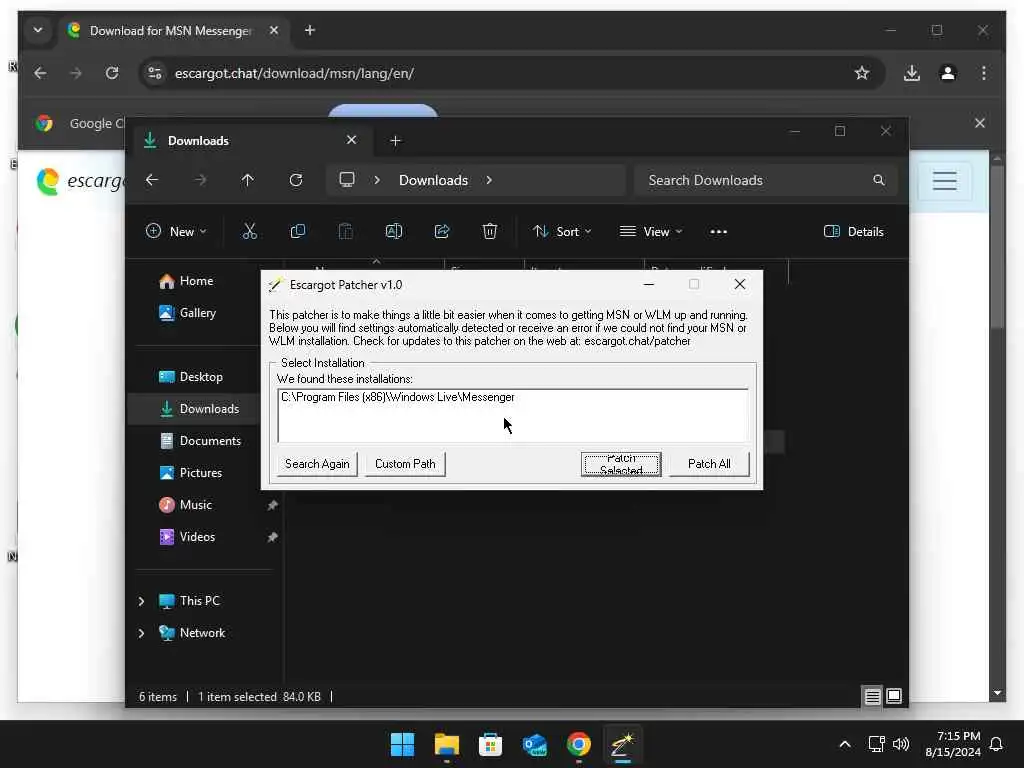Screen dimensions: 1024x768
Task: Open the View dropdown in Explorer
Action: click(650, 231)
